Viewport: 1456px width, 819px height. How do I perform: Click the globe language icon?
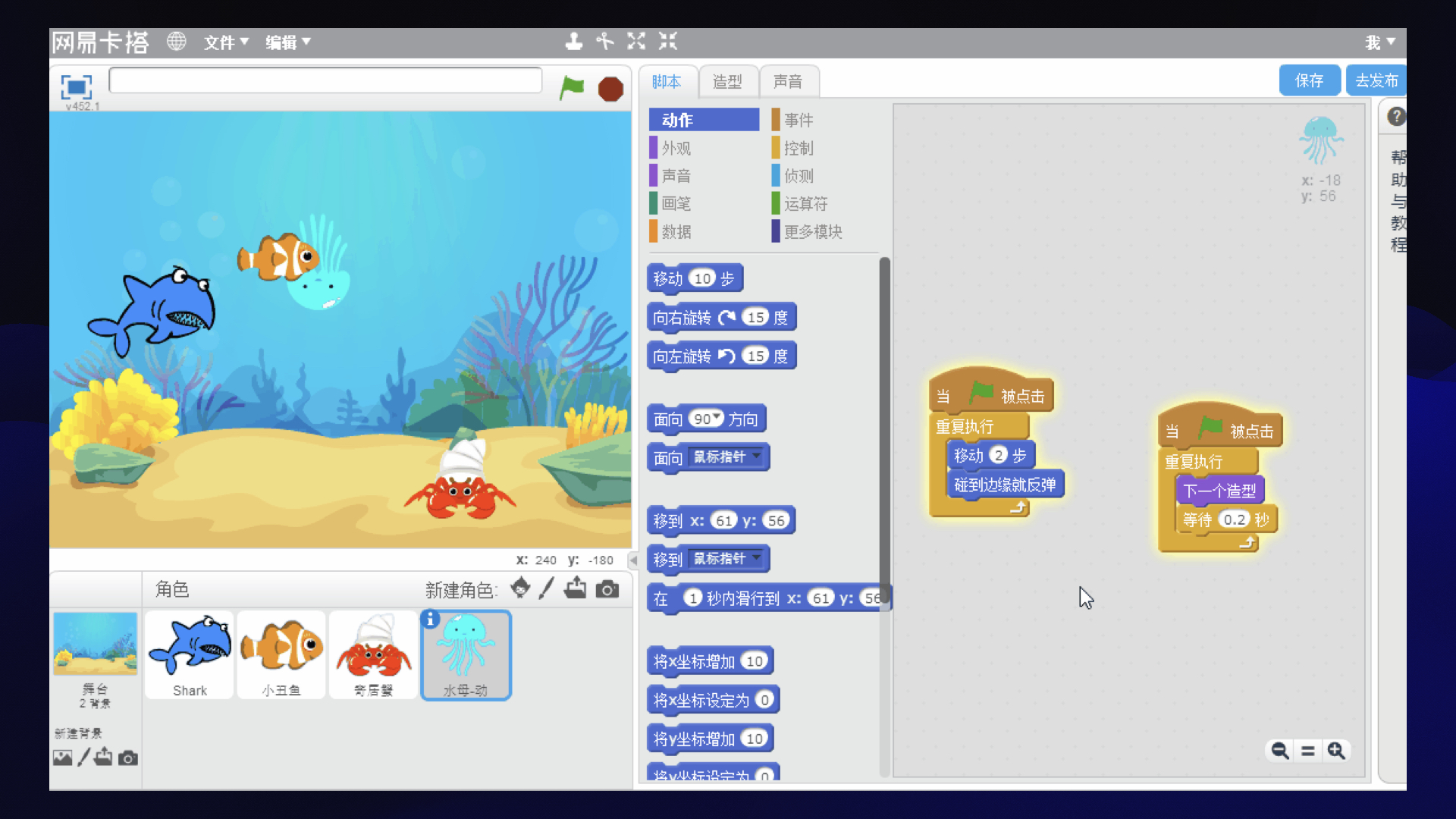(x=177, y=41)
